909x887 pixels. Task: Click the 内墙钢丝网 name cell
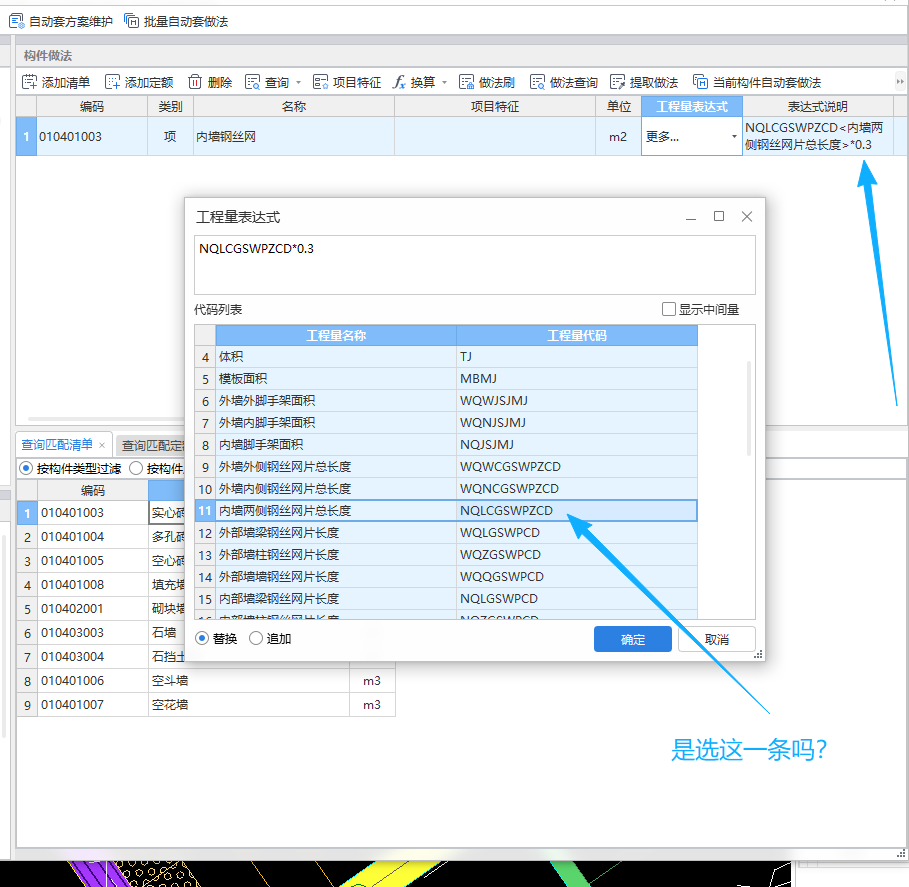pos(293,136)
